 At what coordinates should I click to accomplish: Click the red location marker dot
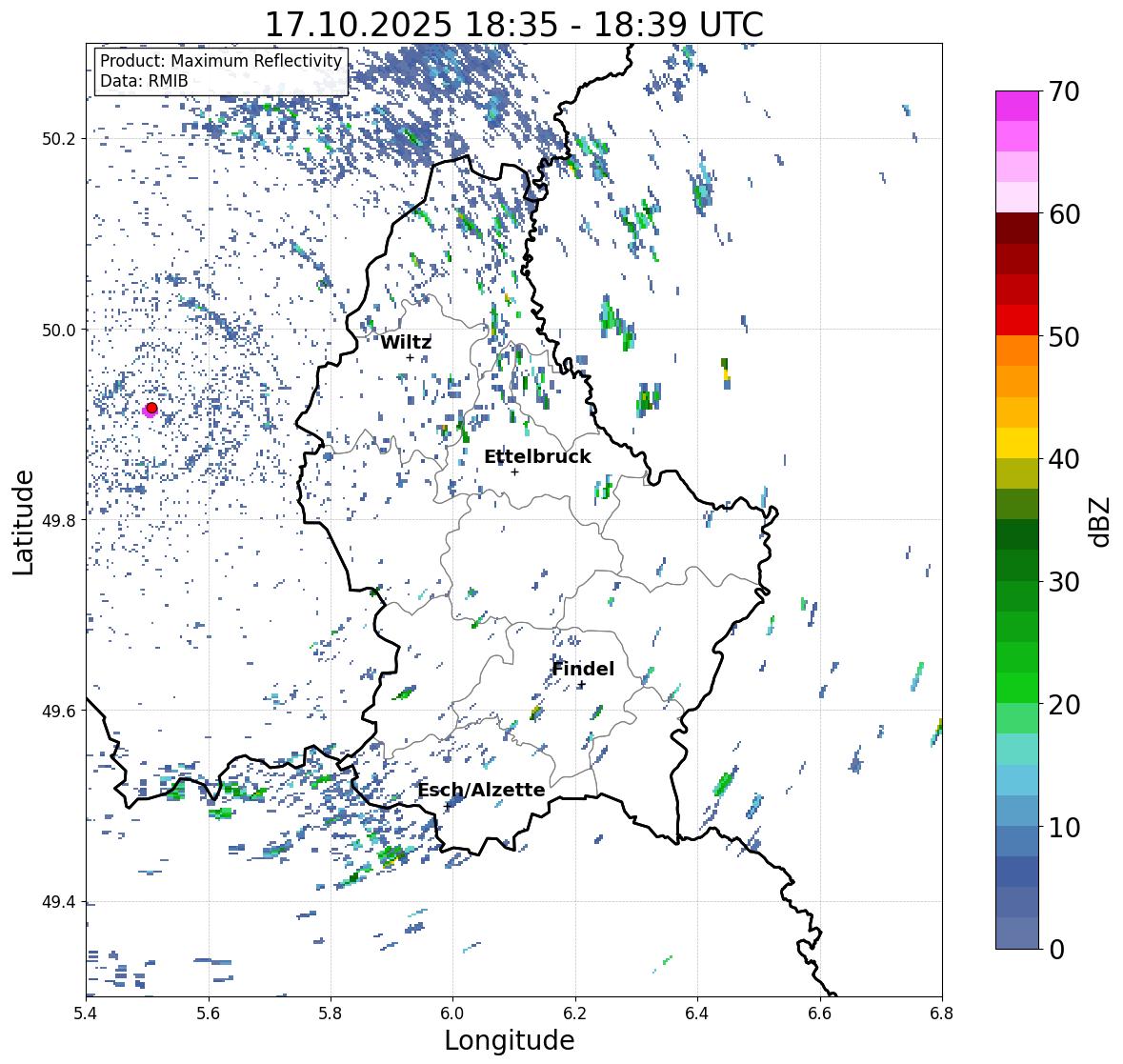point(151,408)
